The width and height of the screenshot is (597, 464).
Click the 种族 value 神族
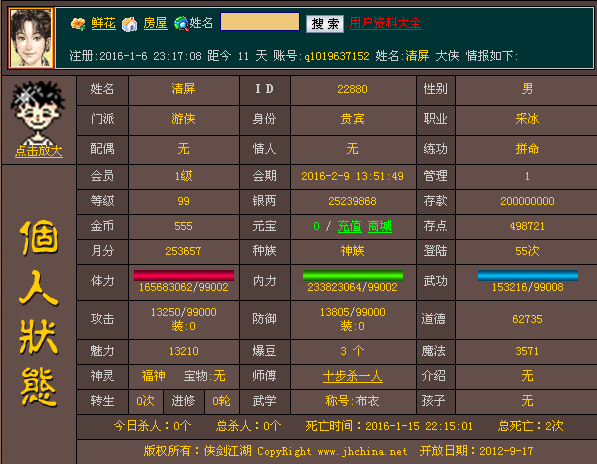pyautogui.click(x=352, y=251)
